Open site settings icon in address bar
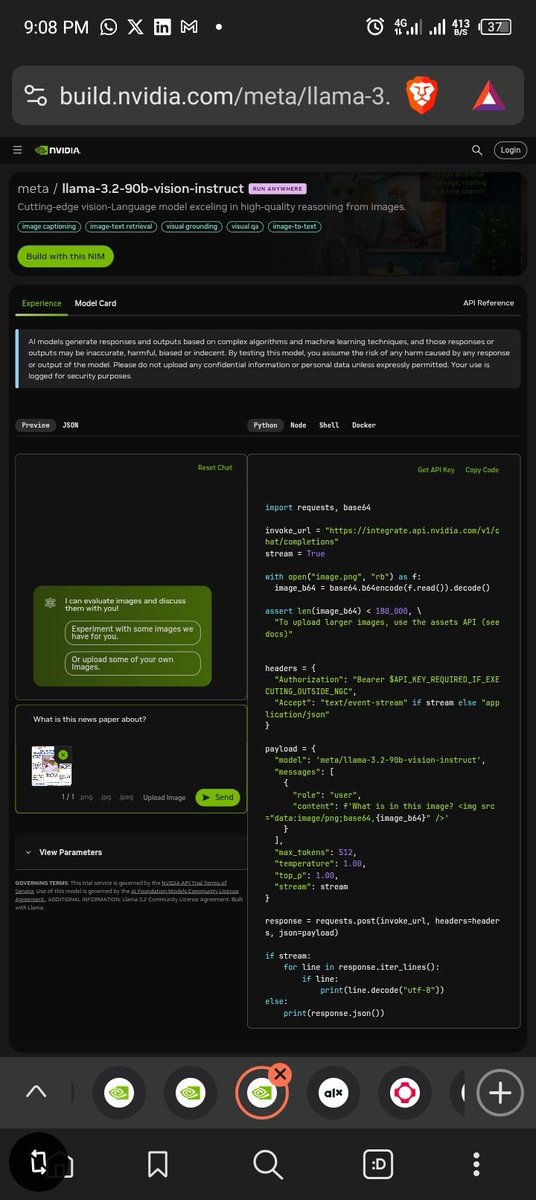Viewport: 536px width, 1200px height. coord(36,96)
